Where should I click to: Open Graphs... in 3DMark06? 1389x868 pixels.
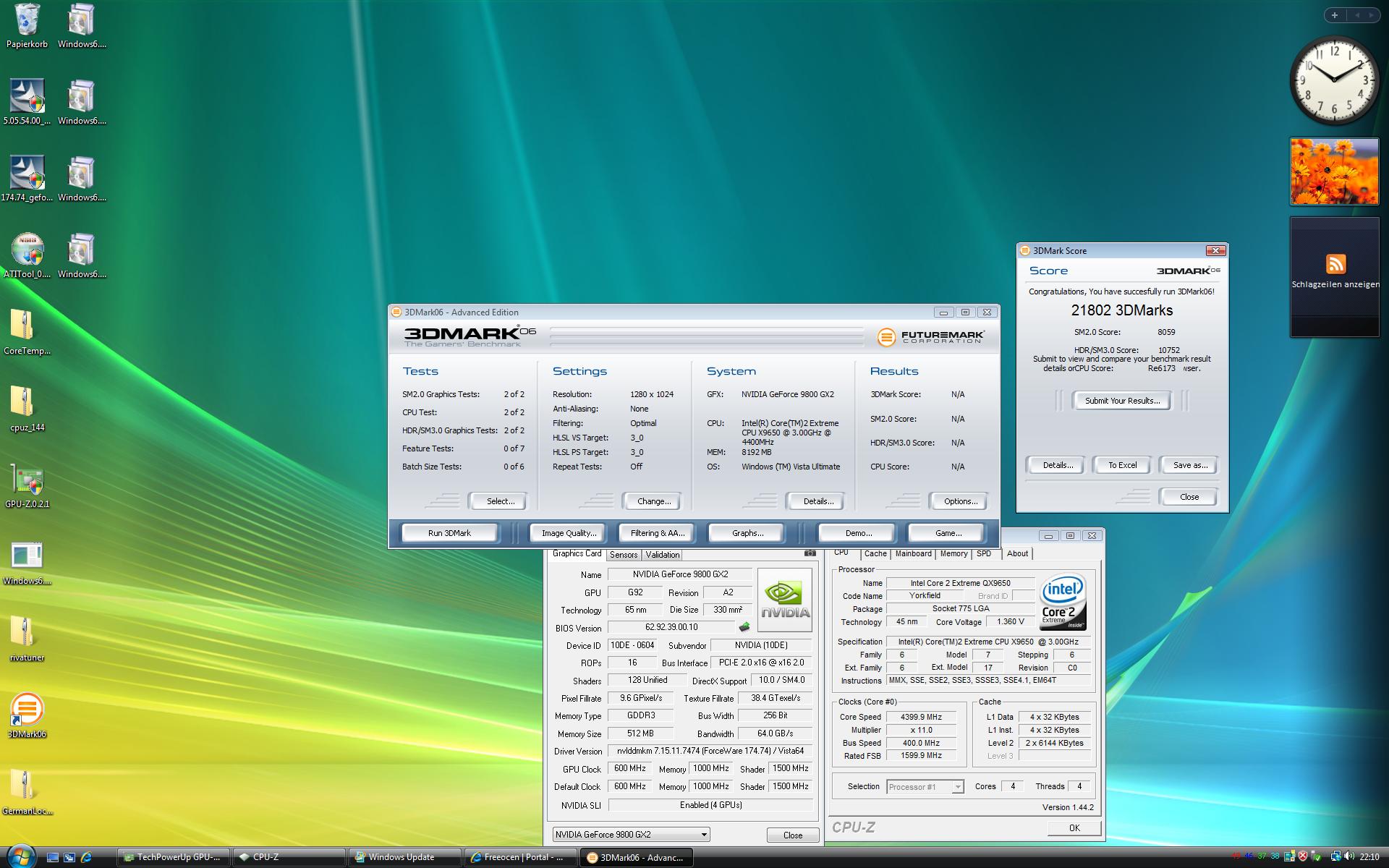point(747,533)
